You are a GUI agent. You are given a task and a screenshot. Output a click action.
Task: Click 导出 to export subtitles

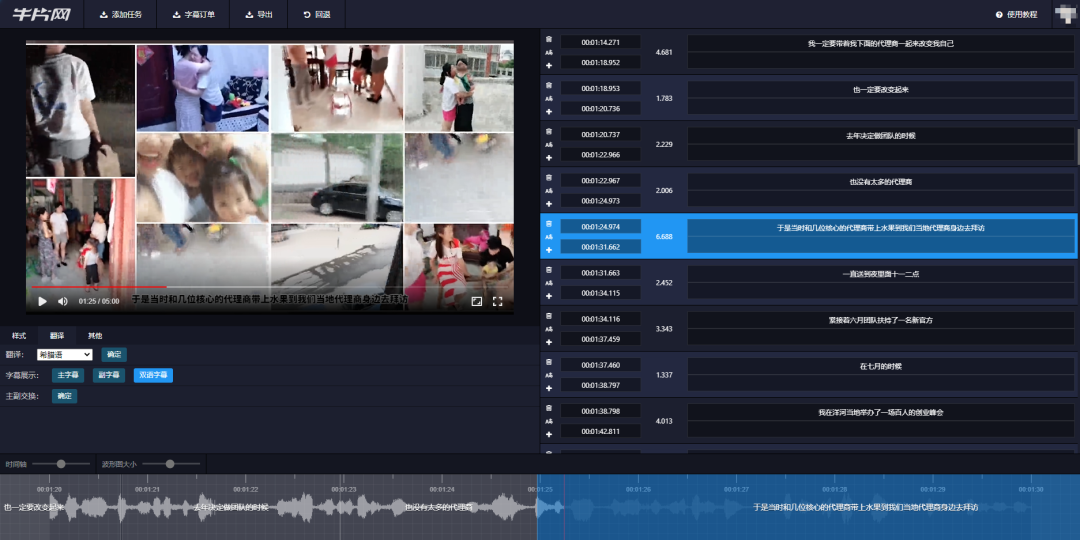[259, 14]
